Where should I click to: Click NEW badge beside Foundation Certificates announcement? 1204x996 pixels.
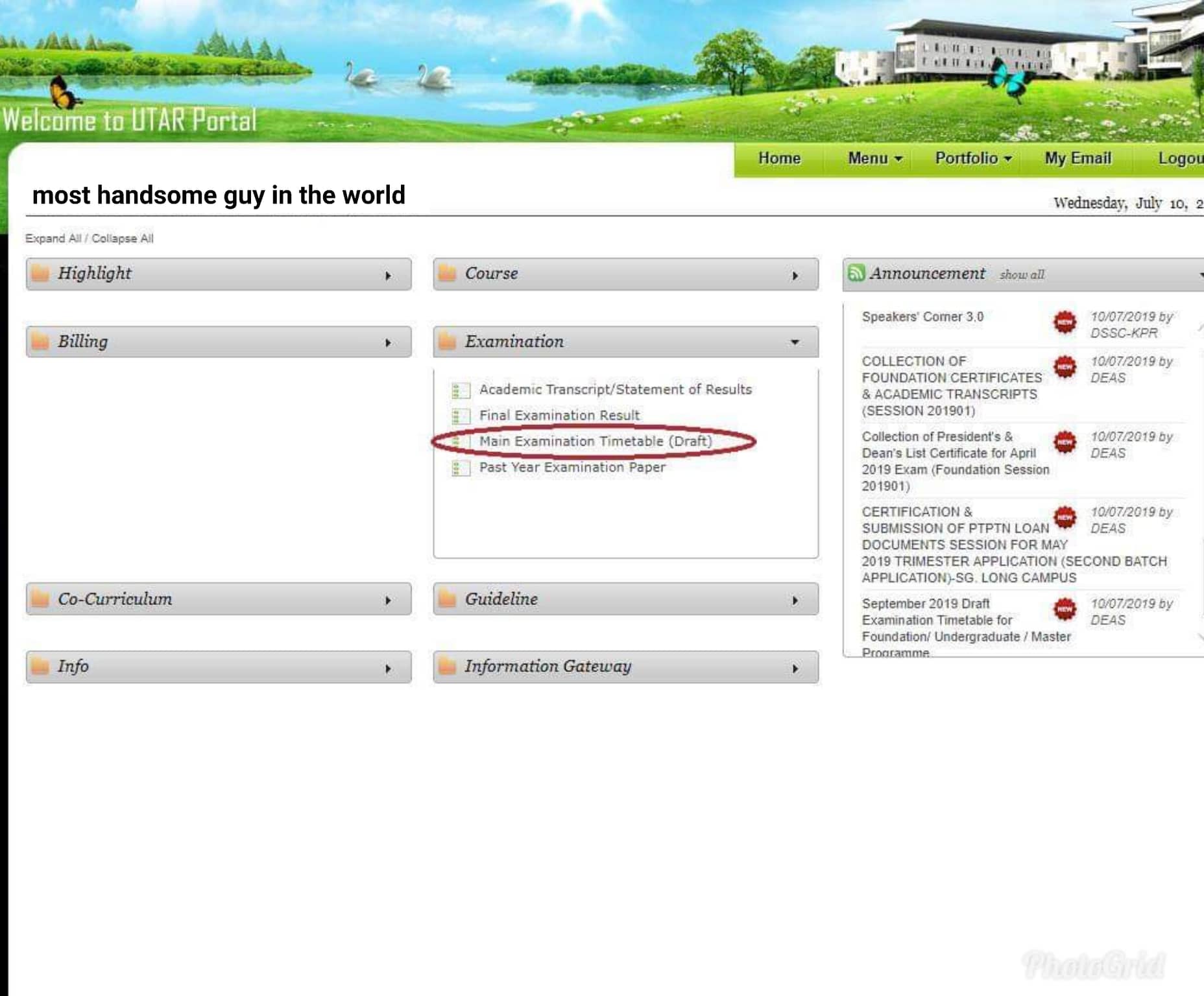tap(1065, 366)
